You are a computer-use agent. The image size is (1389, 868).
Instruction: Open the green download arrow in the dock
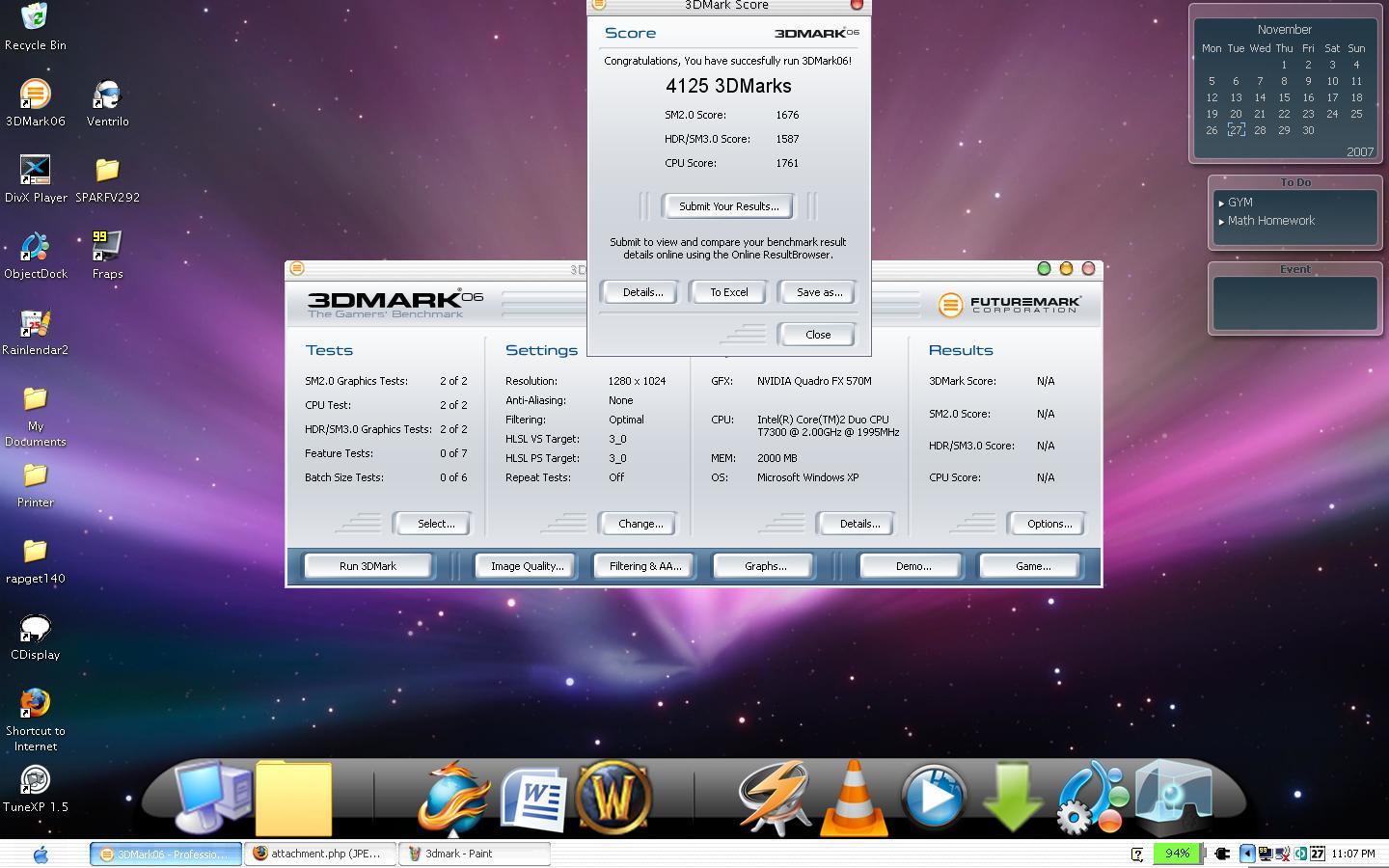point(1013,798)
